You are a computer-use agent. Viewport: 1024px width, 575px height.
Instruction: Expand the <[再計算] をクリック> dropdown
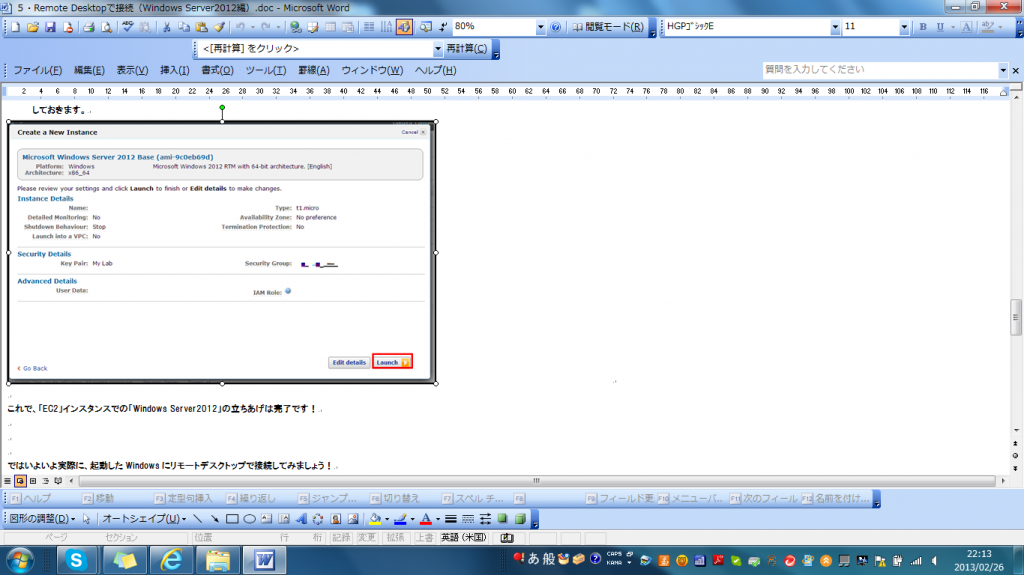438,49
